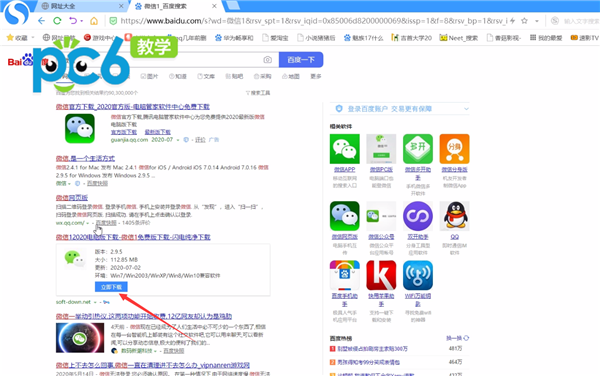Open the 速影TV bookmark
600x376 pixels.
584,37
